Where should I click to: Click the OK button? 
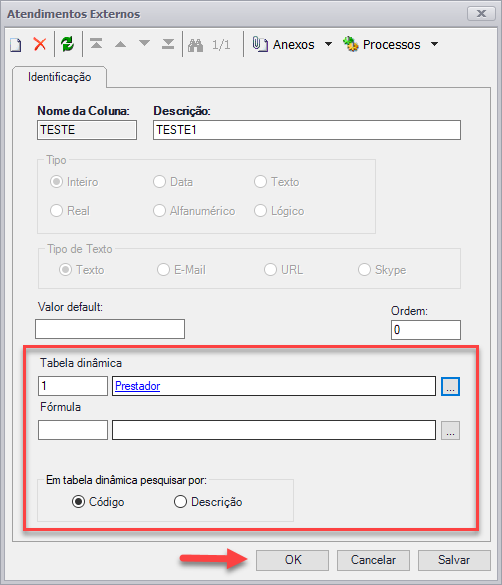point(292,560)
